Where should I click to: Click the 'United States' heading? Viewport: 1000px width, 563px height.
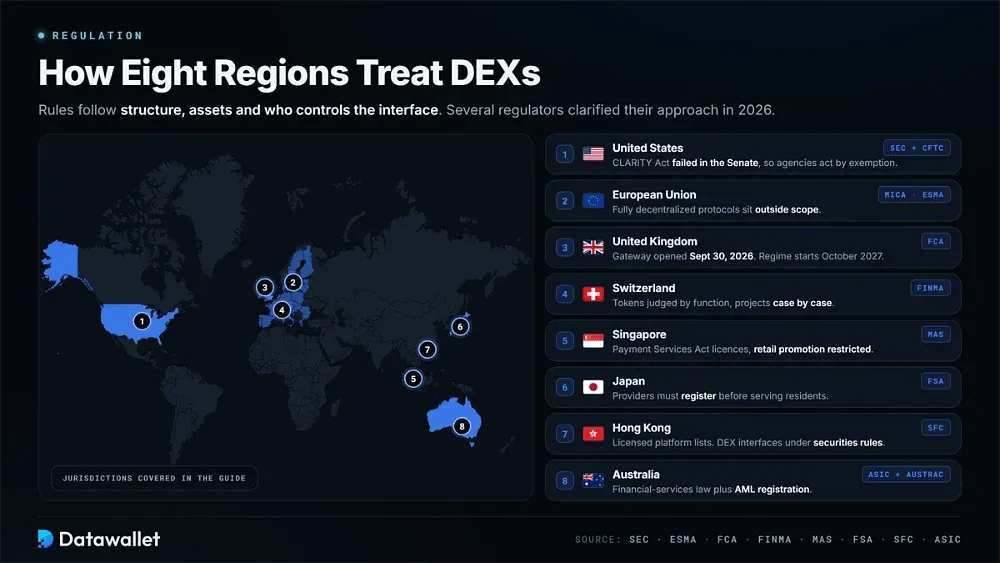647,148
